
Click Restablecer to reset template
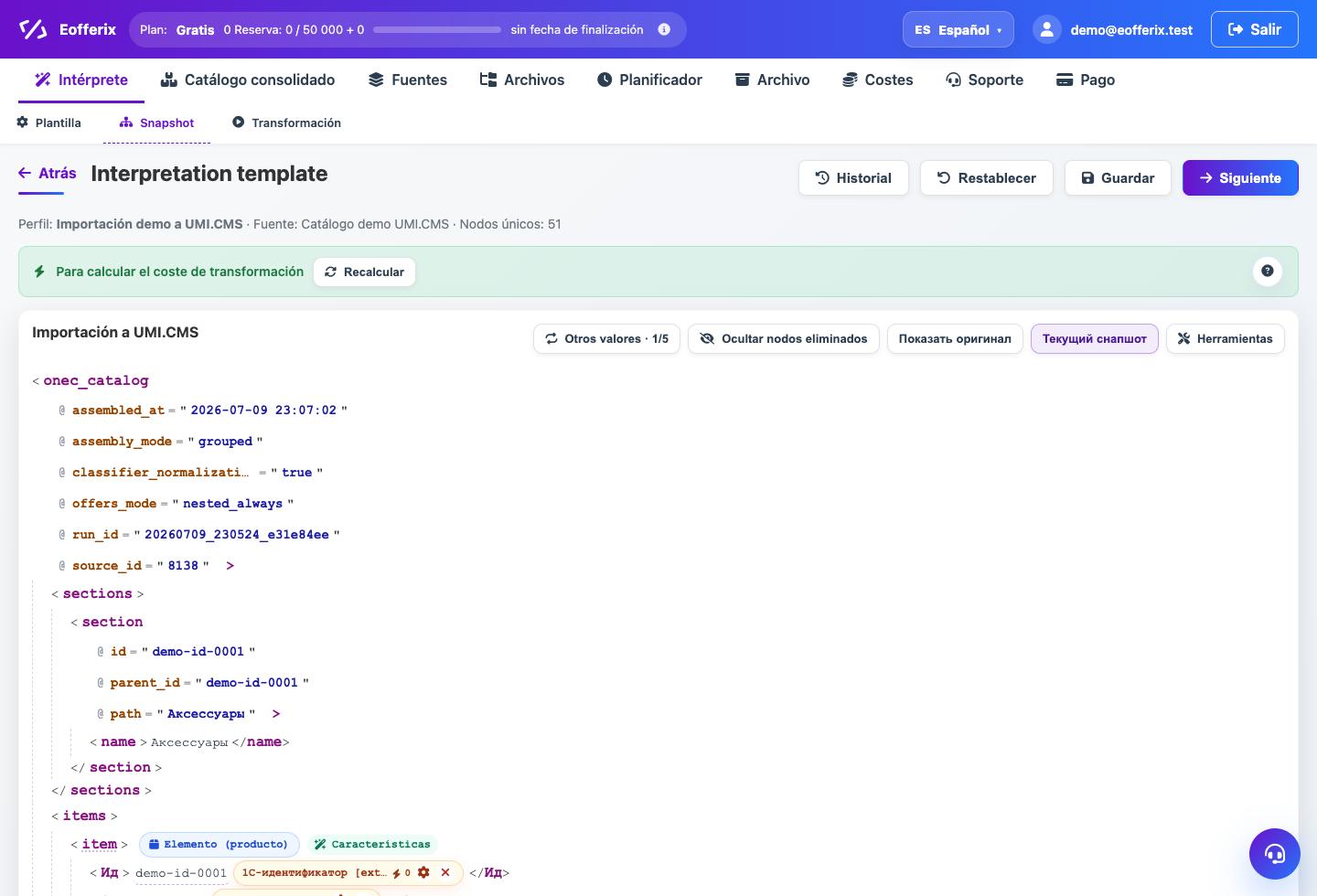[987, 178]
